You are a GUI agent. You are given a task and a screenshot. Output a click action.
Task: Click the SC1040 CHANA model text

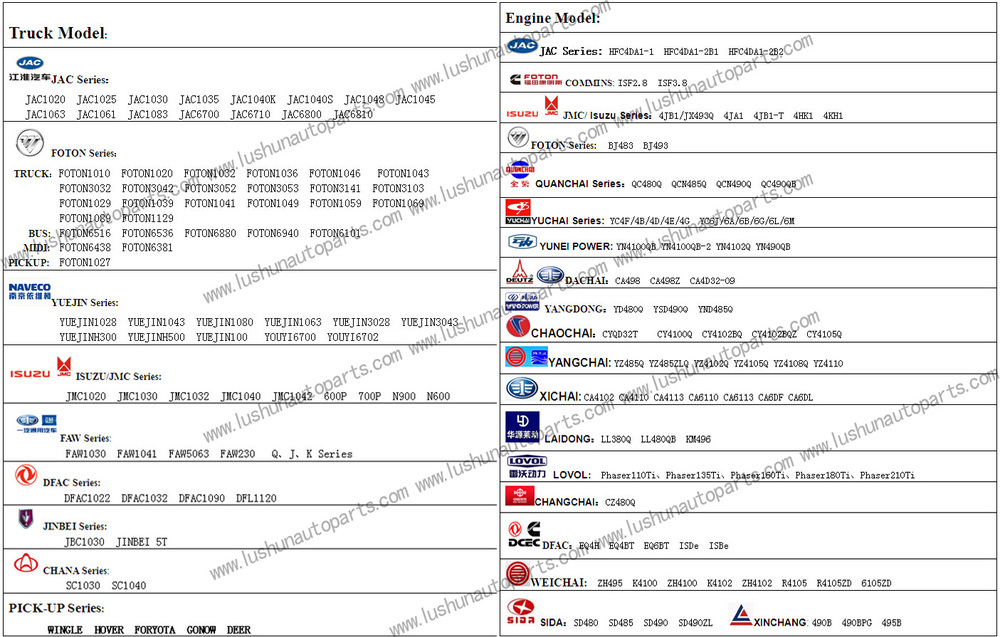click(x=129, y=585)
